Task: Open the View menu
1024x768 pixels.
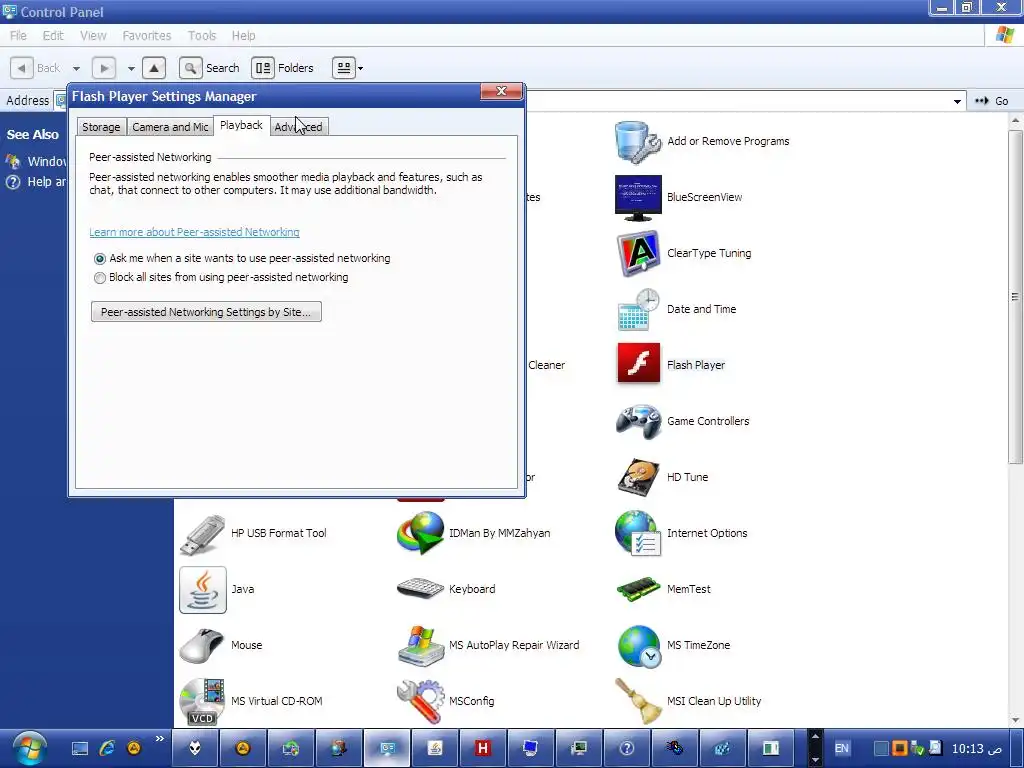Action: pos(93,36)
